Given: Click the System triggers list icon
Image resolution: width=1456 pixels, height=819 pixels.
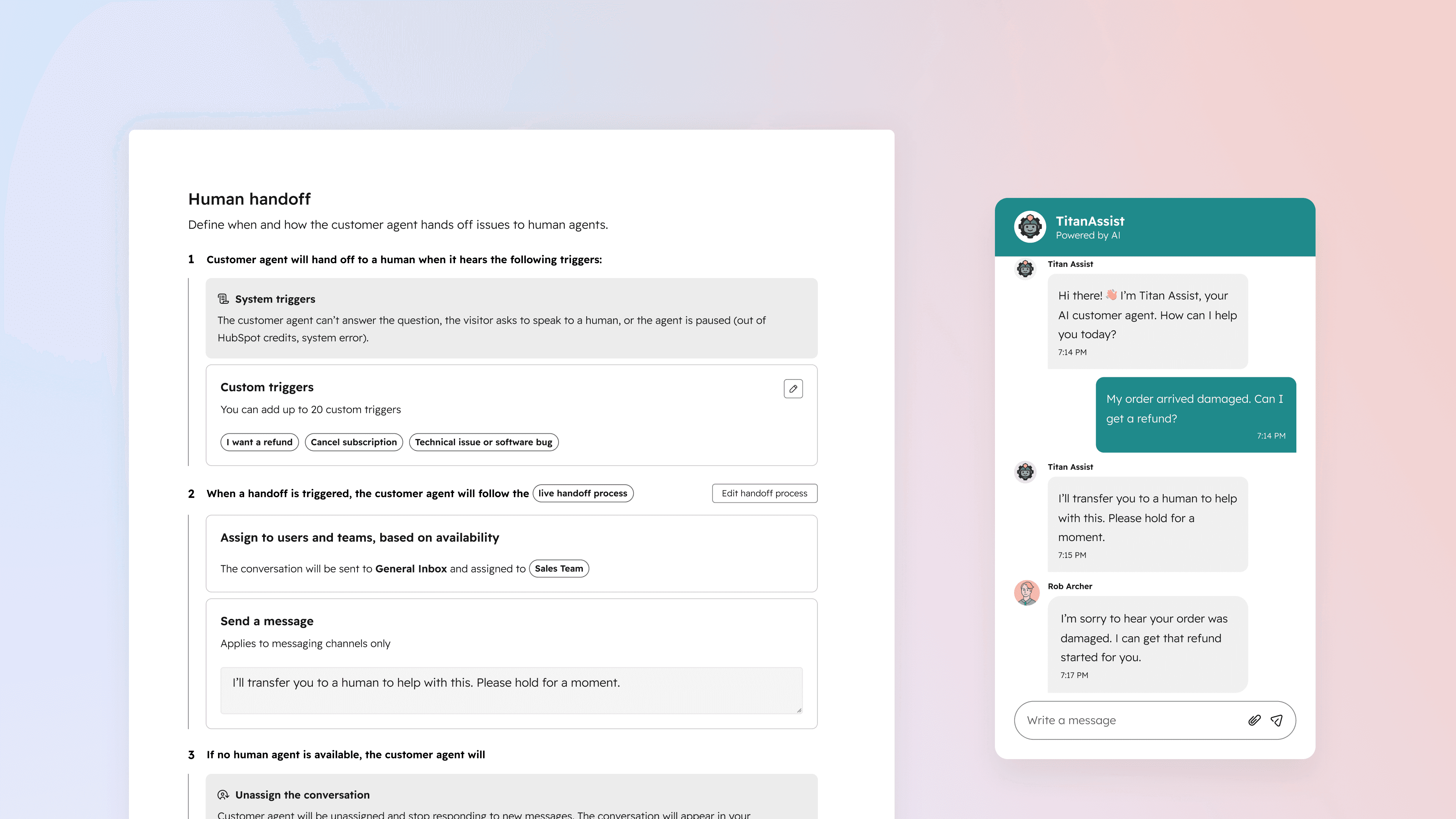Looking at the screenshot, I should tap(223, 299).
